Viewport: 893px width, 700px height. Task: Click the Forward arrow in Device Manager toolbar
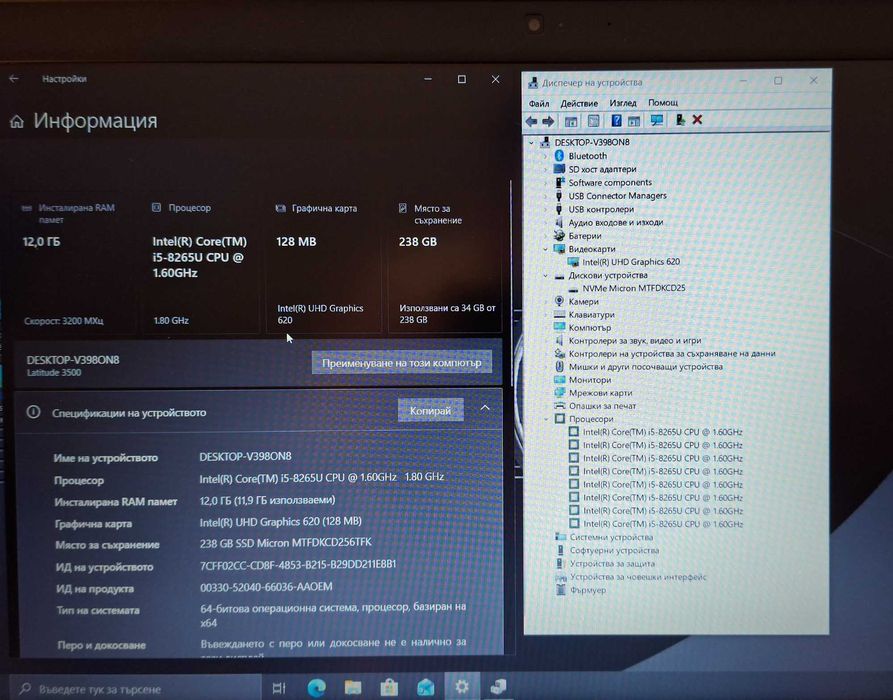click(548, 121)
